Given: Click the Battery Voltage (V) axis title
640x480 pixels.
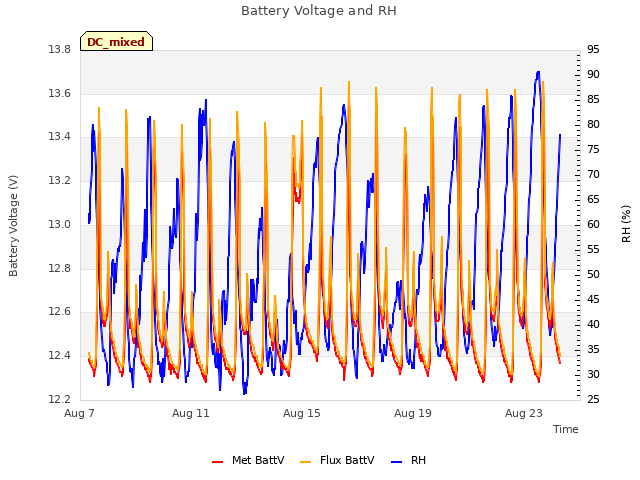Looking at the screenshot, I should click(x=13, y=226).
